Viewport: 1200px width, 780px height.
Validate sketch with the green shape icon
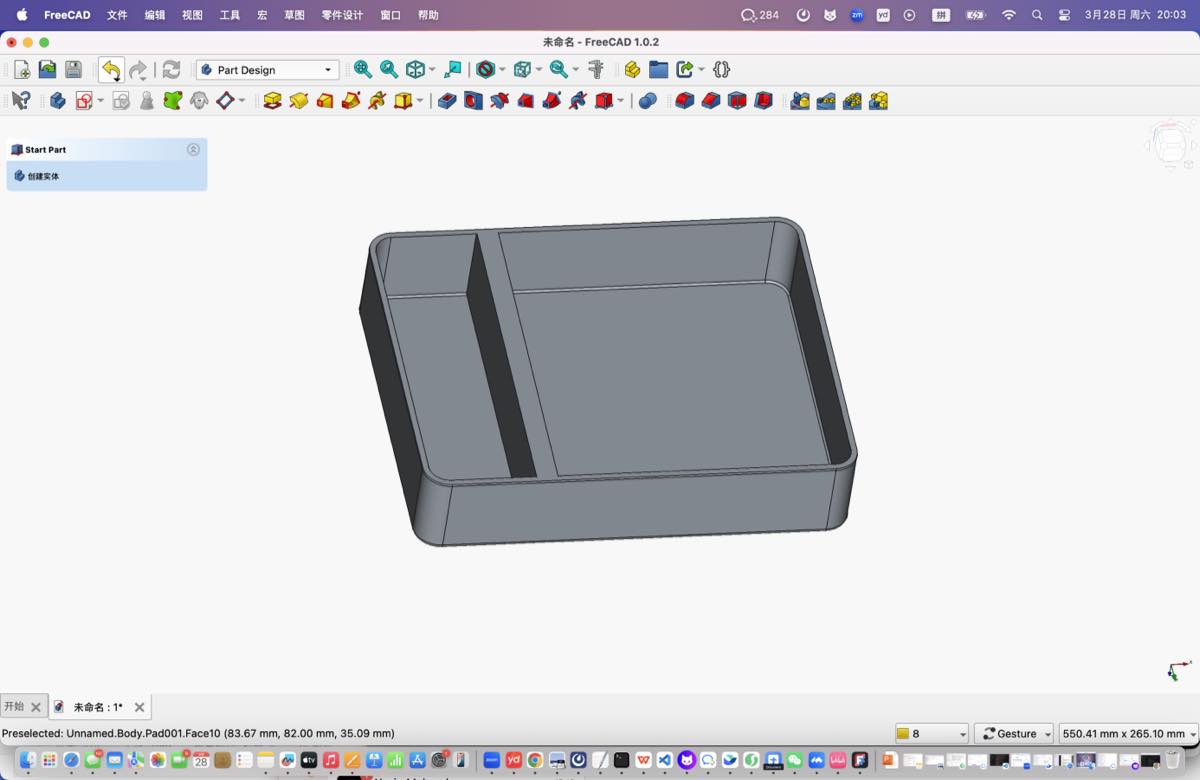coord(173,101)
